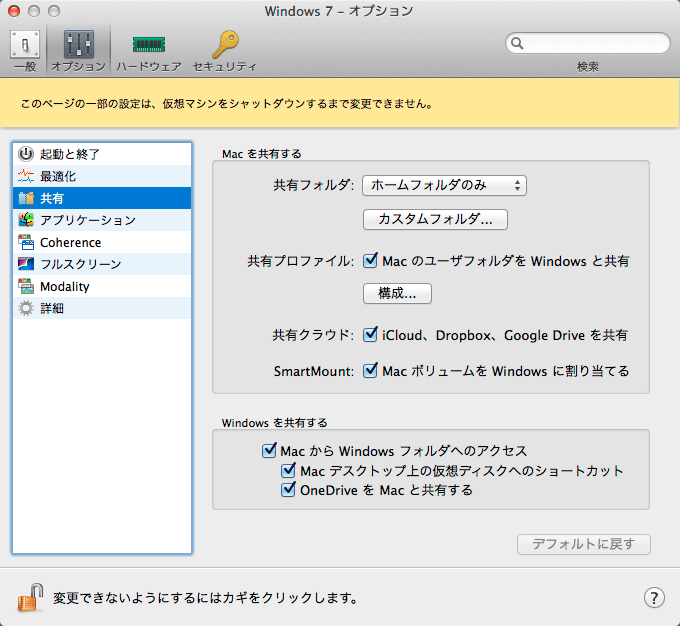
Task: Toggle Mac のユーザフォルダを Windows と共有 checkbox
Action: 370,261
